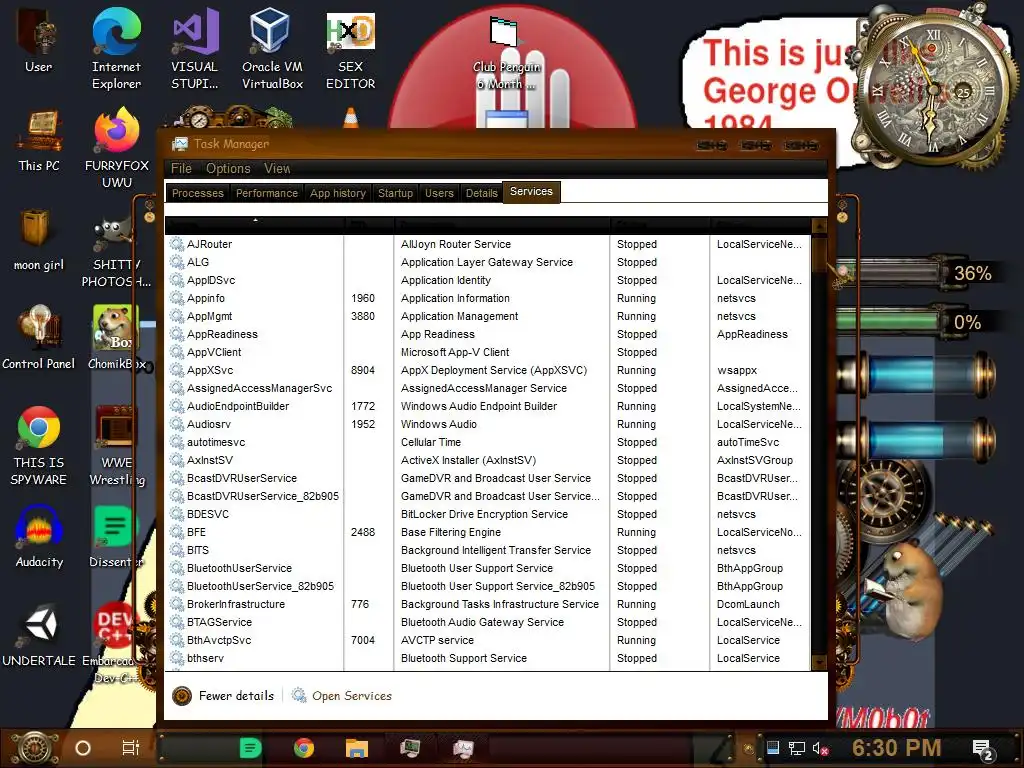
Task: Open Internet Explorer Edge desktop icon
Action: click(x=116, y=49)
